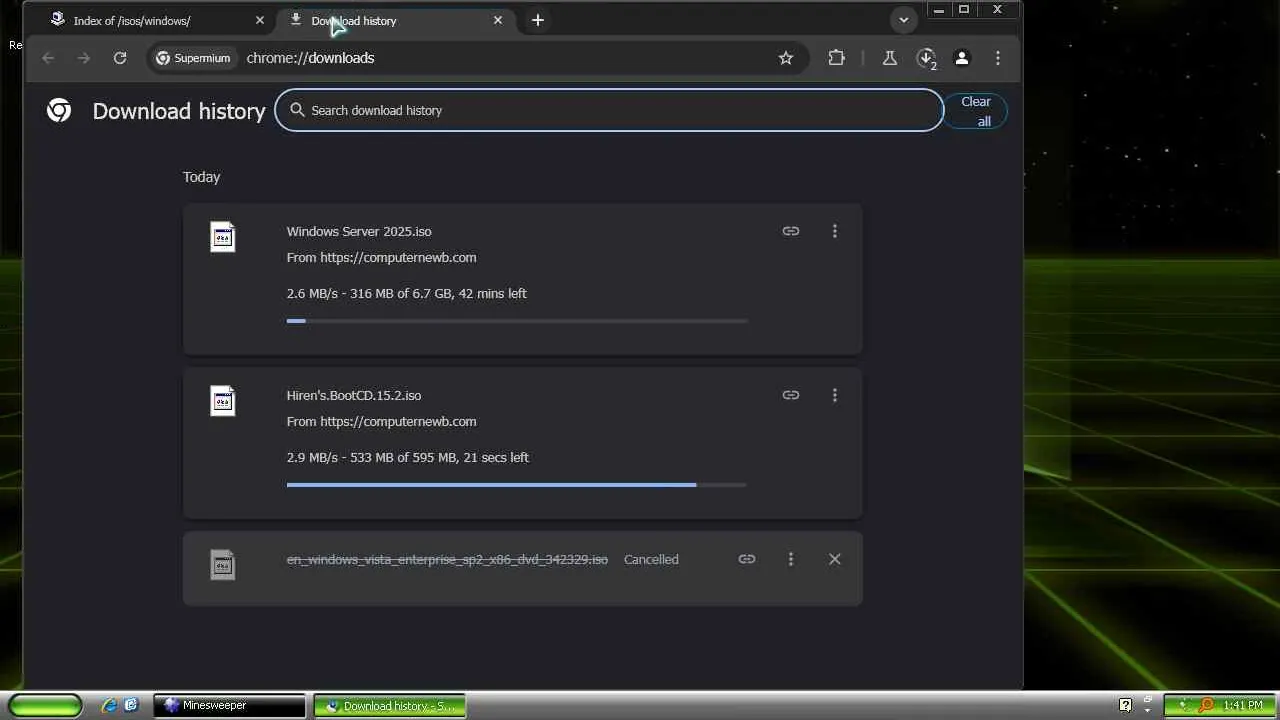Image resolution: width=1280 pixels, height=720 pixels.
Task: Open the Extensions puzzle-piece menu
Action: [x=837, y=58]
